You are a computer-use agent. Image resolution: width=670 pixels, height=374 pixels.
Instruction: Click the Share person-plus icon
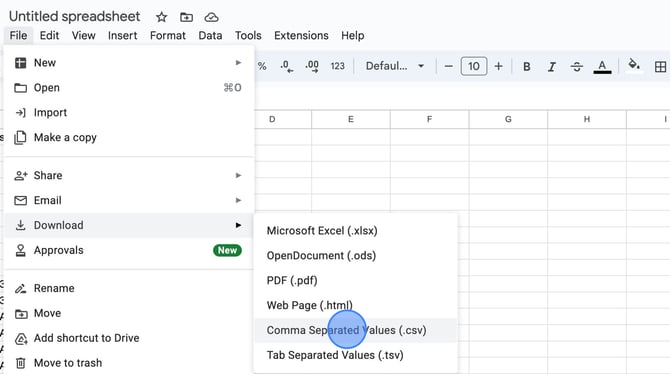(x=21, y=175)
